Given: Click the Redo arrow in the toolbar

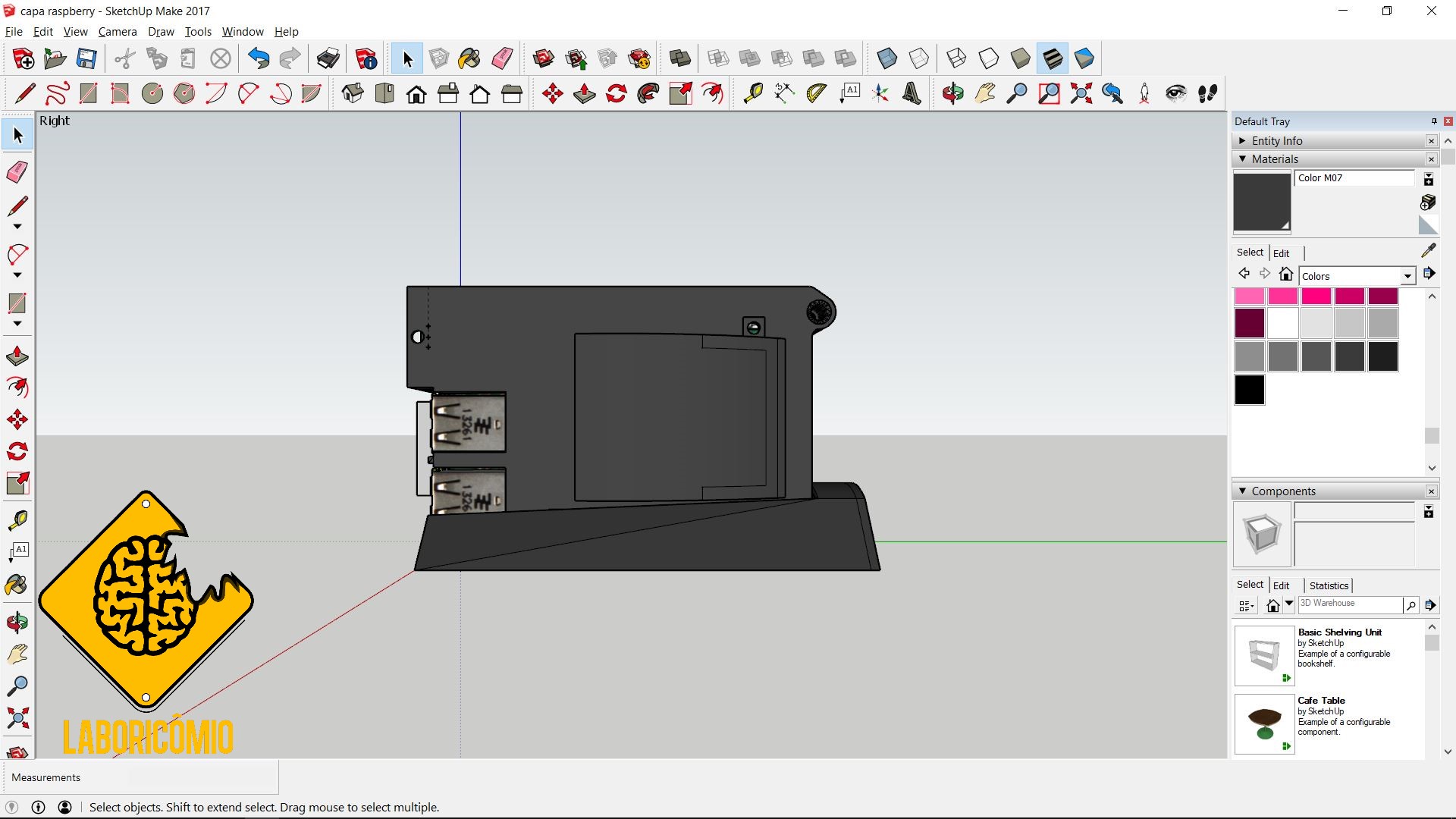Looking at the screenshot, I should click(290, 58).
